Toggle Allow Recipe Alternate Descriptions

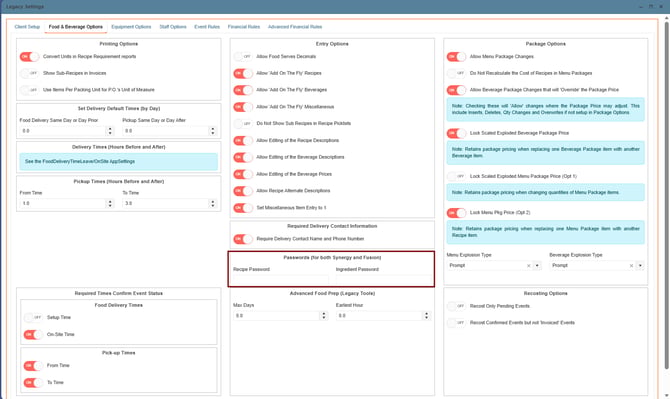point(243,191)
